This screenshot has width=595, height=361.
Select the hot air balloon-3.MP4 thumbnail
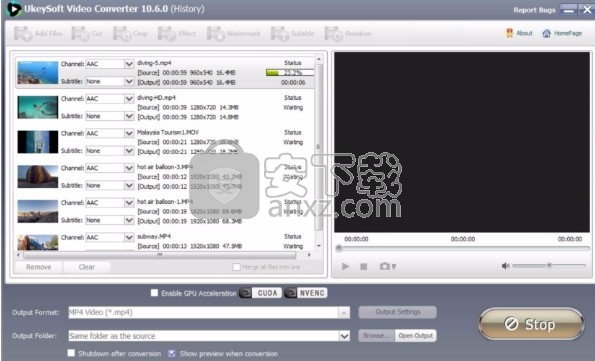(38, 177)
